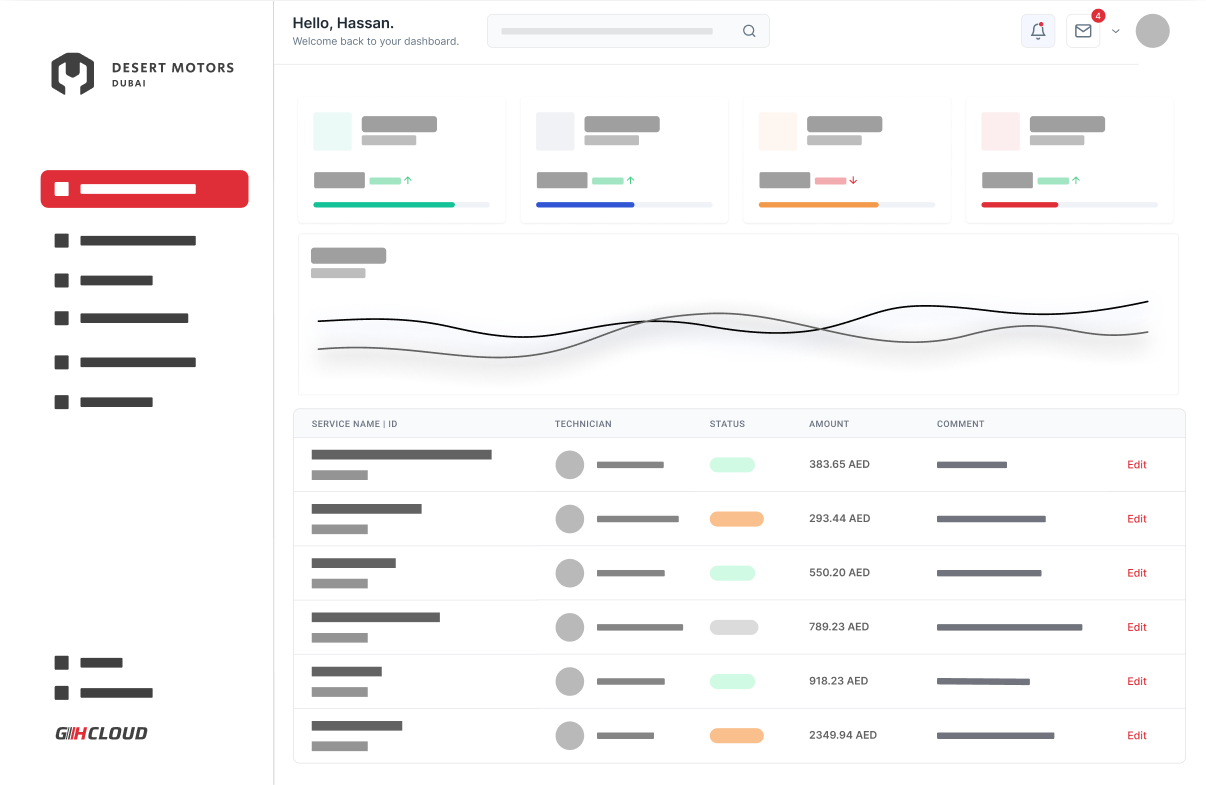Click the technician avatar in the 383.65 AED row
The width and height of the screenshot is (1206, 785).
click(x=570, y=465)
